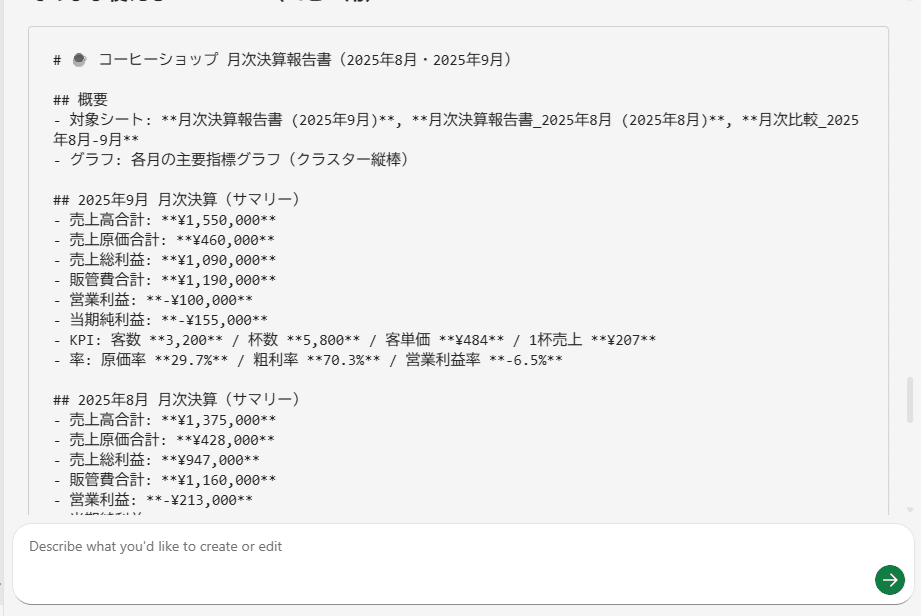Focus the 'Describe what you'd like to create or edit' field
The image size is (921, 616).
440,547
